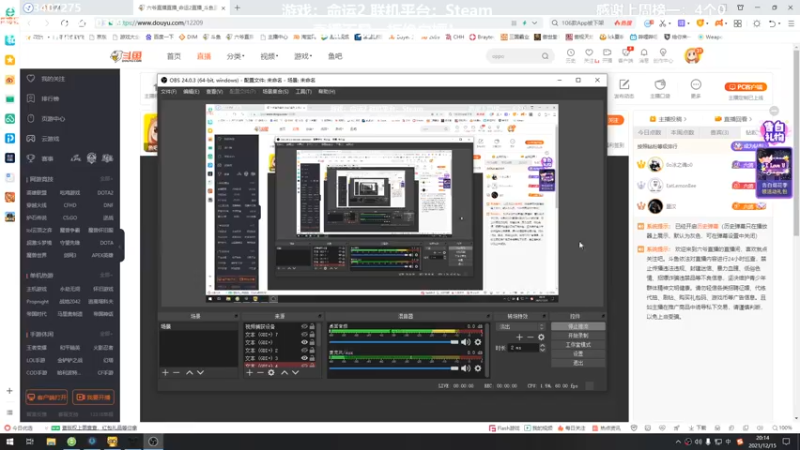Remove the selected source in the 来源 panel
This screenshot has height=450, width=800.
tap(260, 373)
